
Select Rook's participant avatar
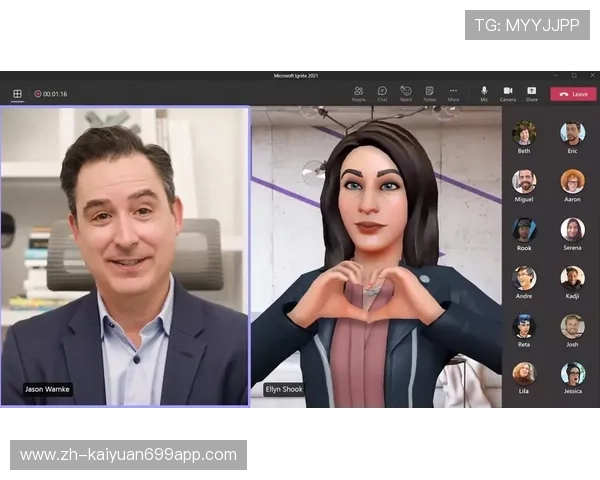(x=524, y=230)
